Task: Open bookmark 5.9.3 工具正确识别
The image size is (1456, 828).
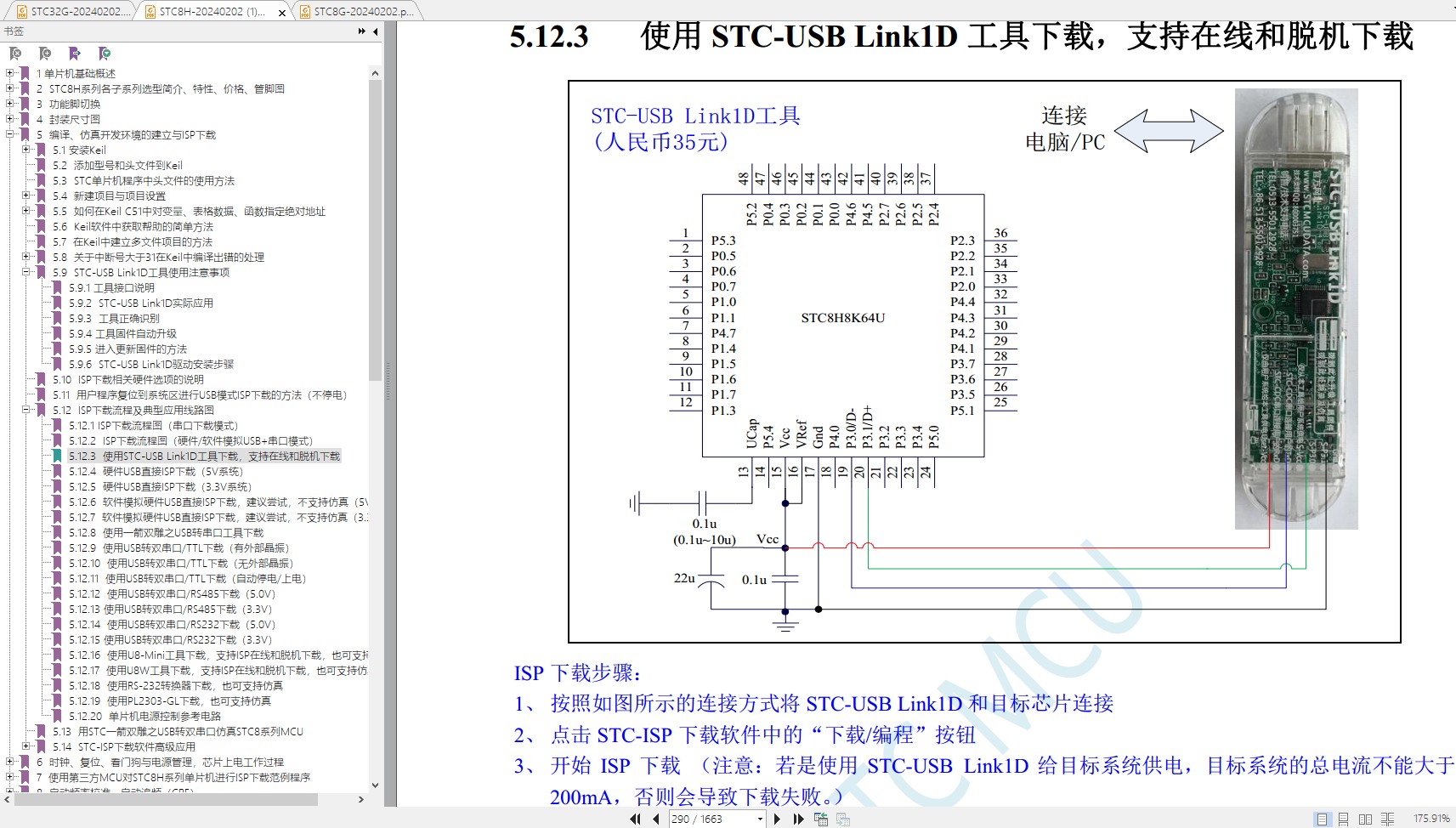Action: pos(114,319)
